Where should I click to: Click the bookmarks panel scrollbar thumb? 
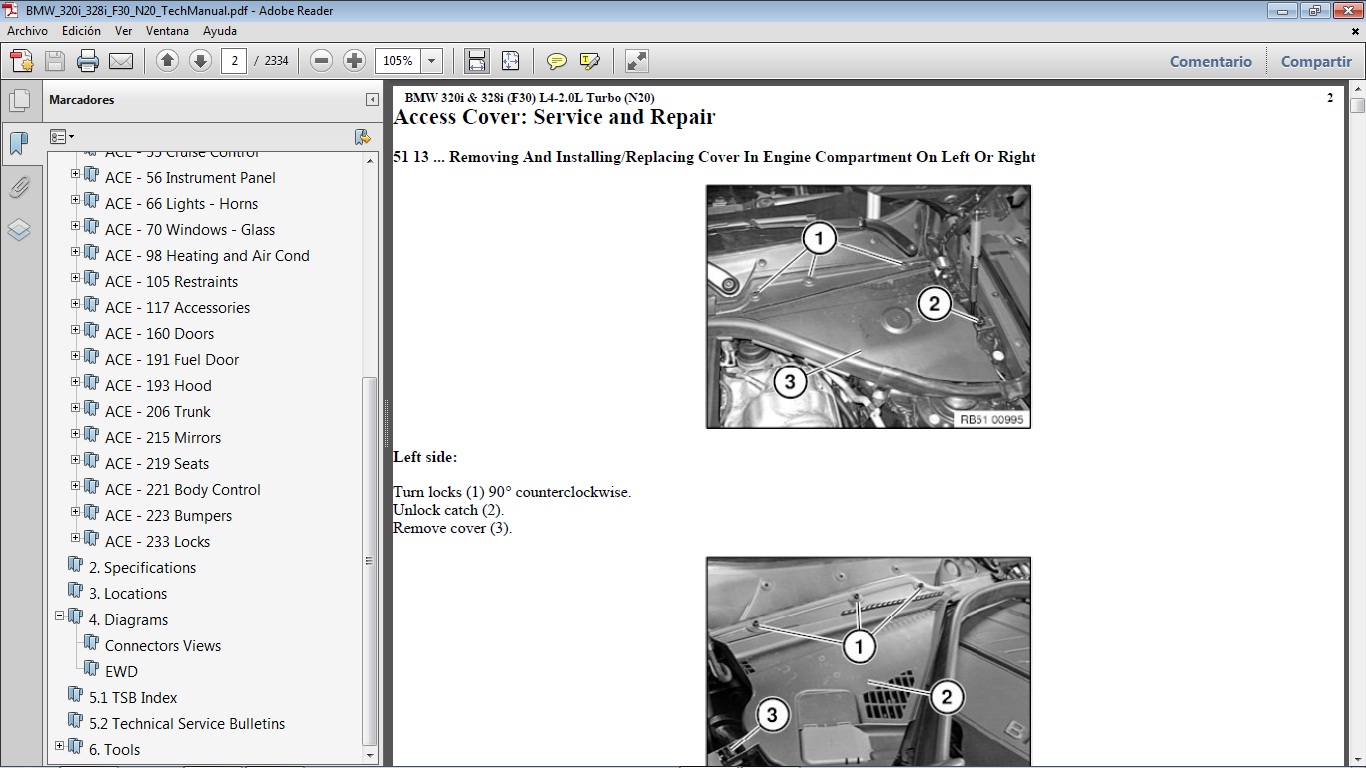tap(370, 561)
